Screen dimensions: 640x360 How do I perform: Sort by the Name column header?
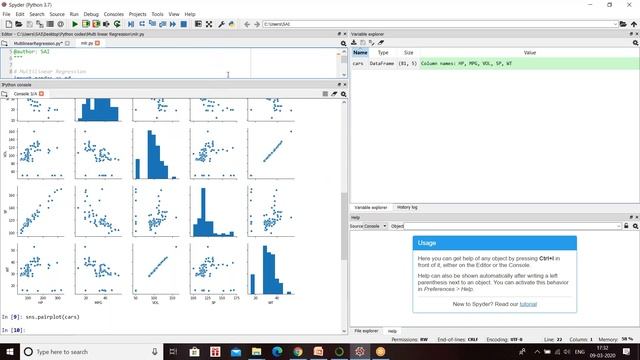click(x=360, y=53)
